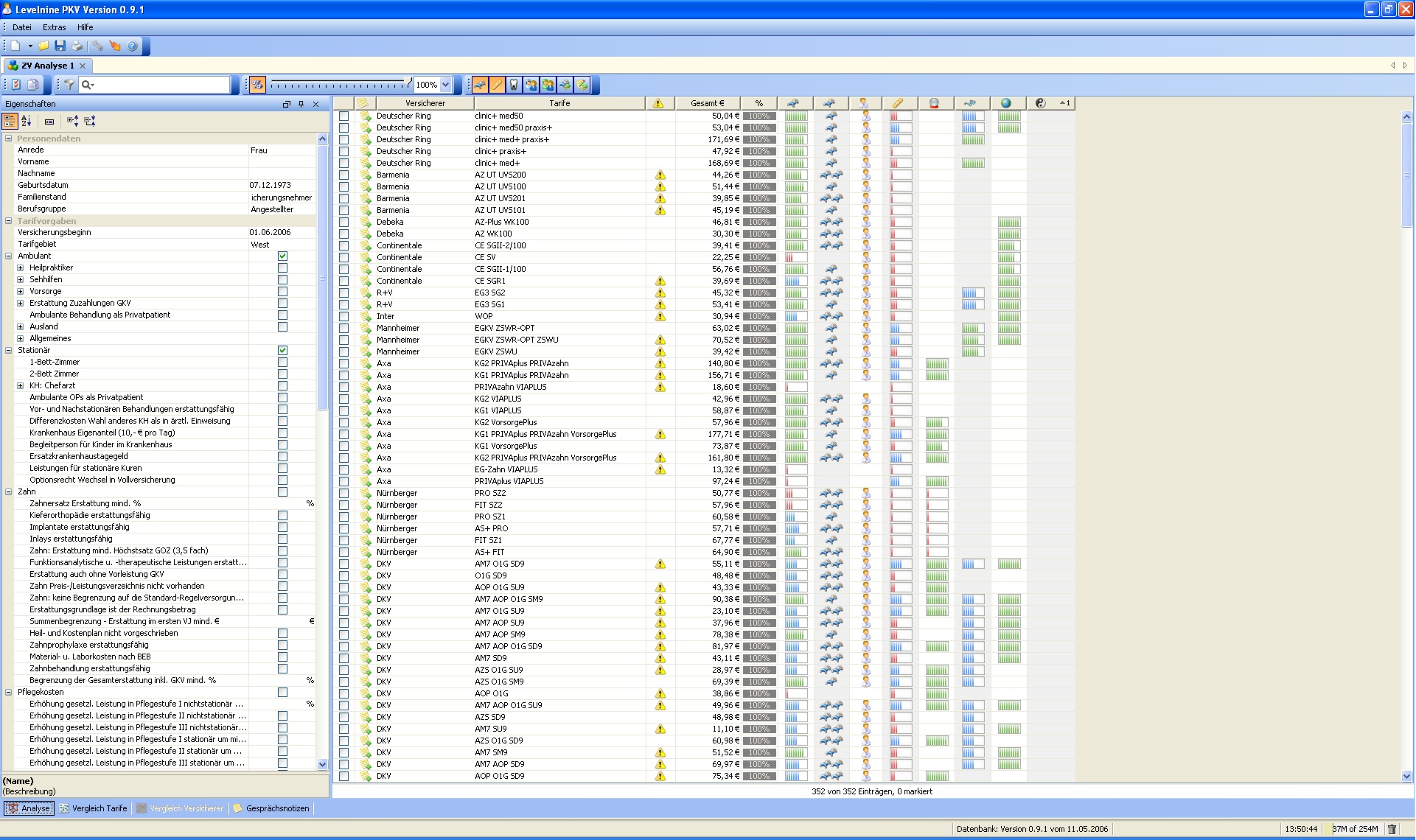Collapse the Personendaten section
This screenshot has width=1416, height=840.
click(x=9, y=138)
